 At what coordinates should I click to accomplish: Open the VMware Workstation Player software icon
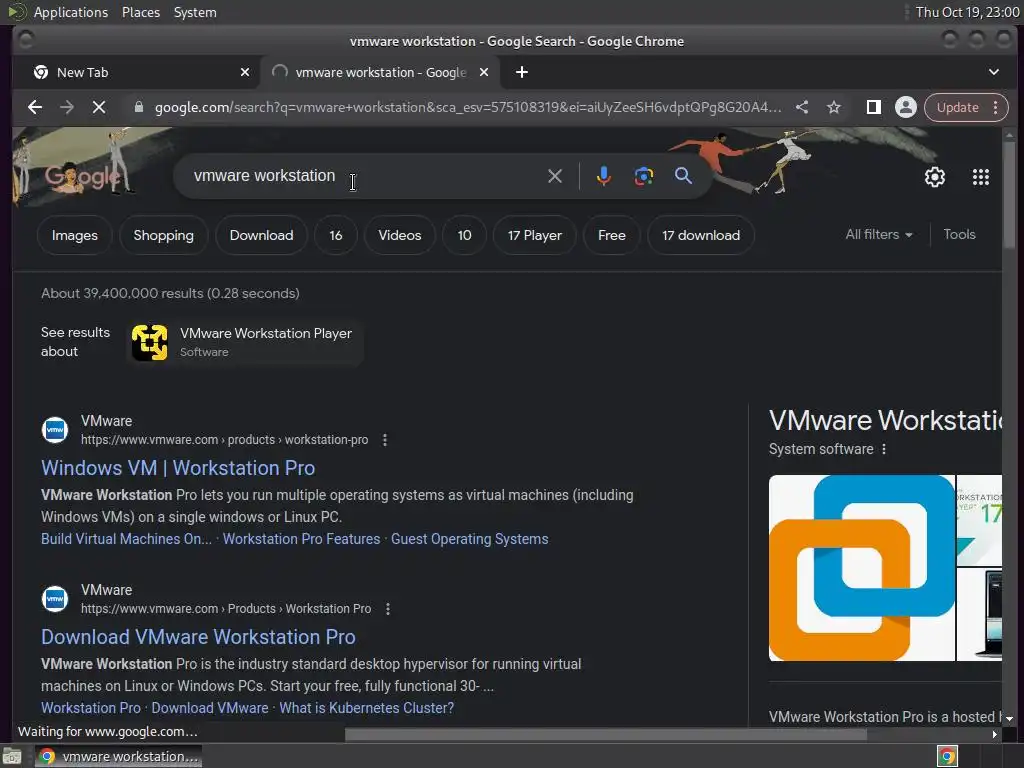150,342
